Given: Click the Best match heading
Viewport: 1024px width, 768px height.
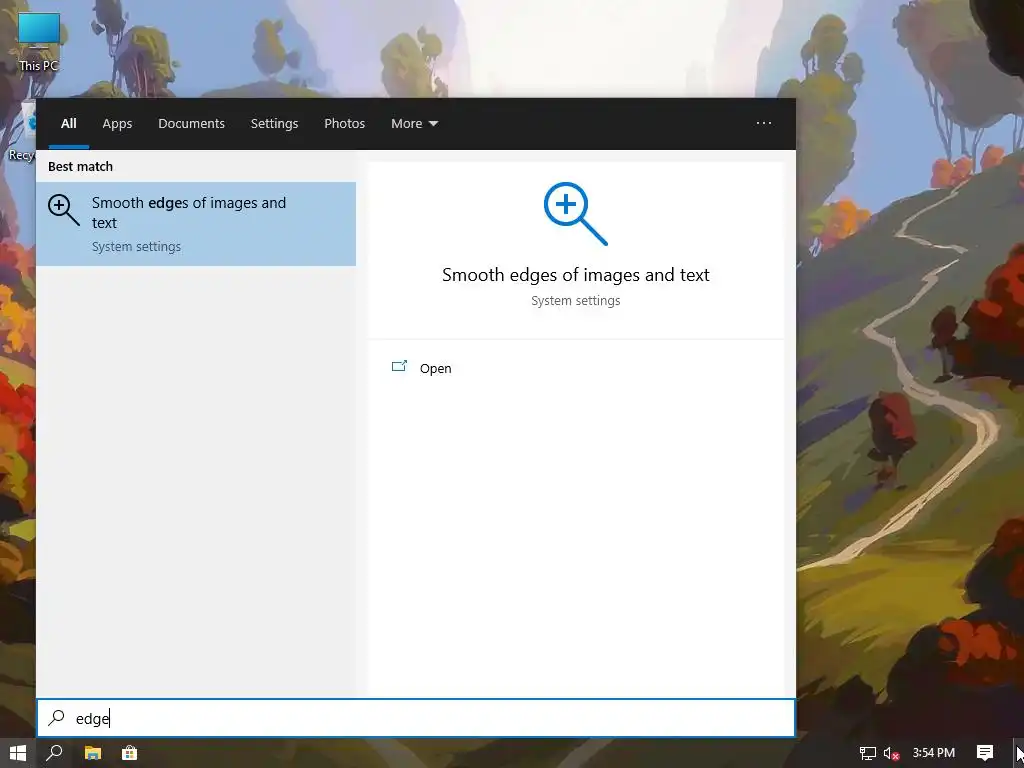Looking at the screenshot, I should (80, 167).
